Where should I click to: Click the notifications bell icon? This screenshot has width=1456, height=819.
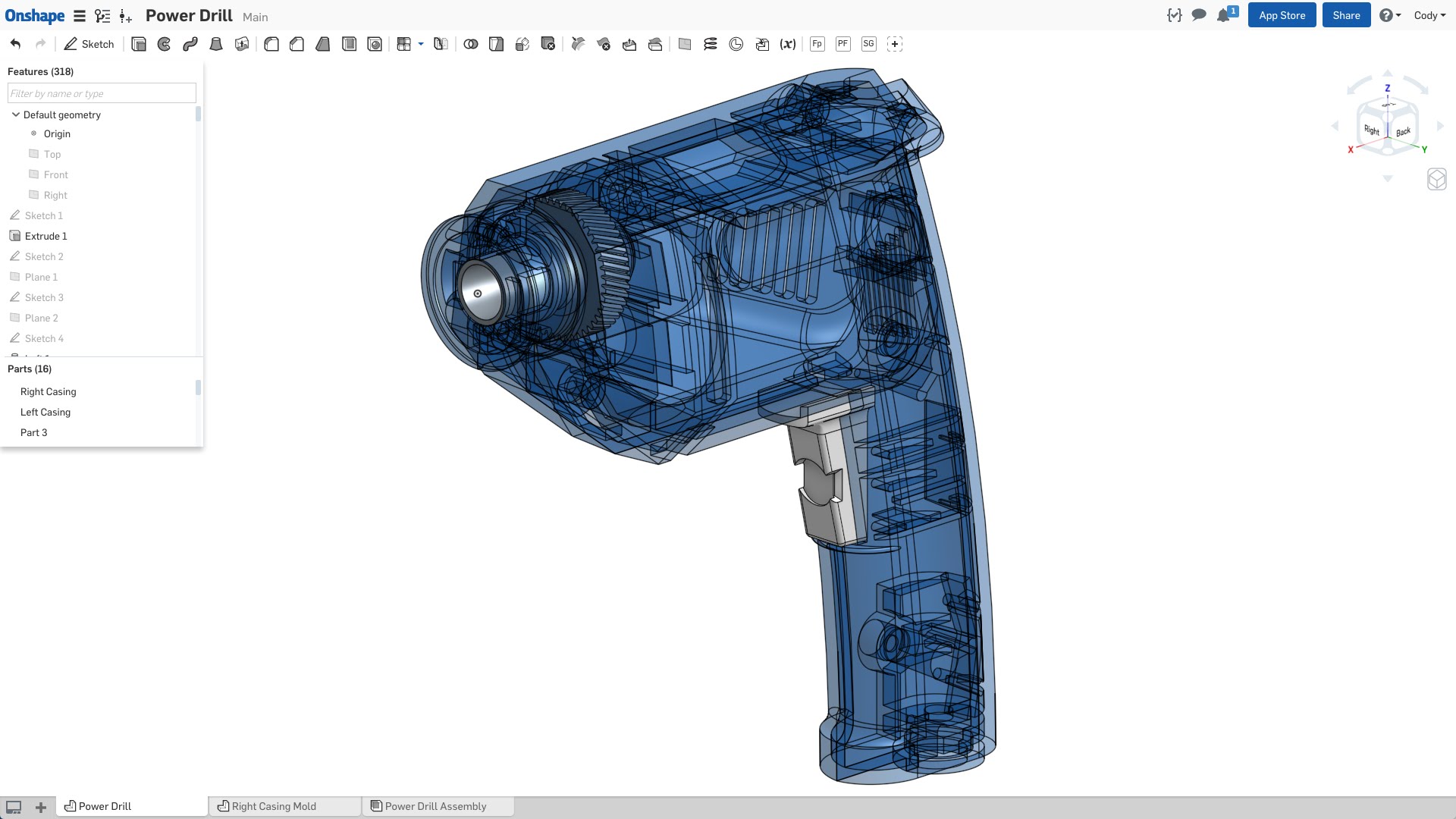click(x=1223, y=15)
